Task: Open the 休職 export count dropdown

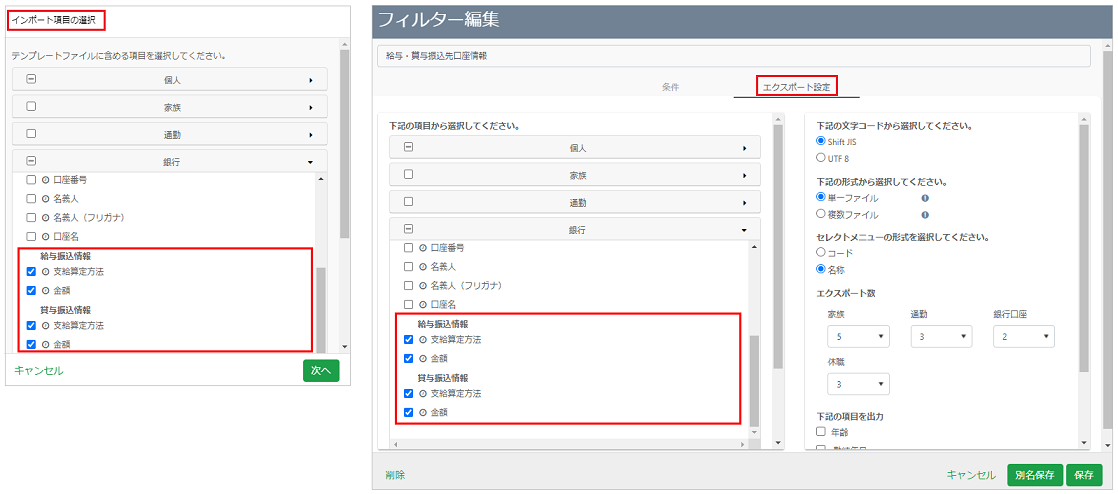Action: 858,384
